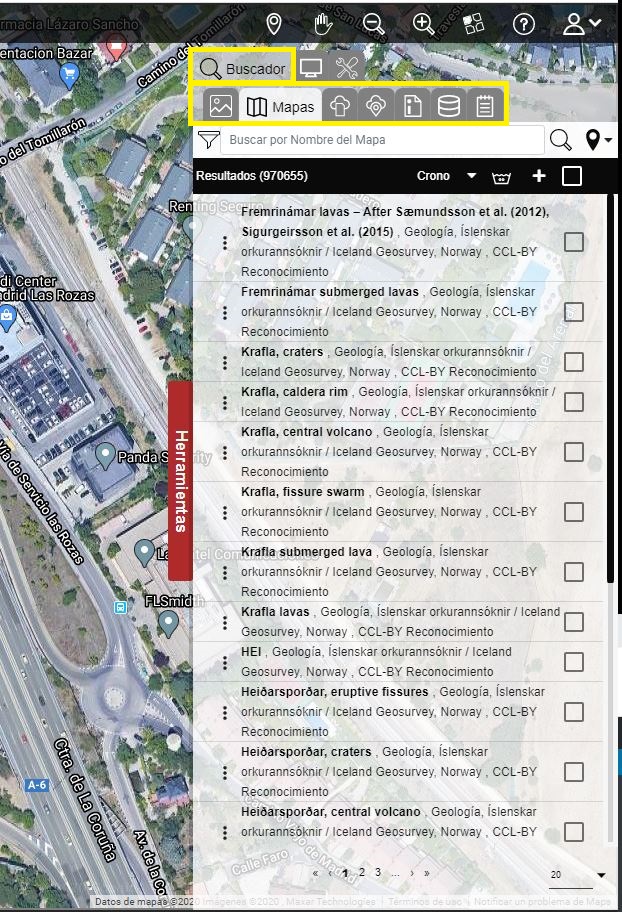622x912 pixels.
Task: Open options menu for Krafla lavas
Action: pos(225,622)
